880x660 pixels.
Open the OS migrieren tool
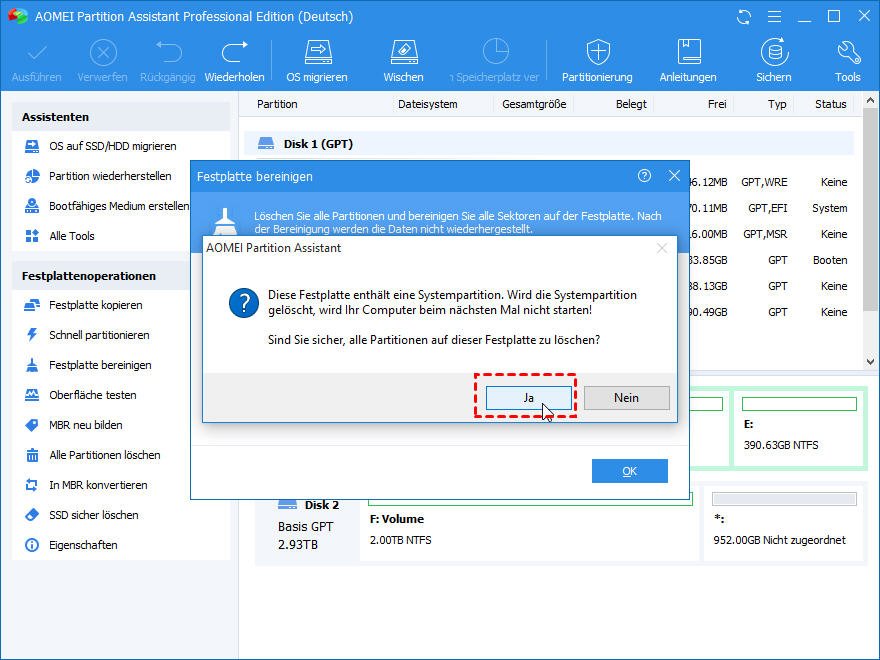(317, 61)
